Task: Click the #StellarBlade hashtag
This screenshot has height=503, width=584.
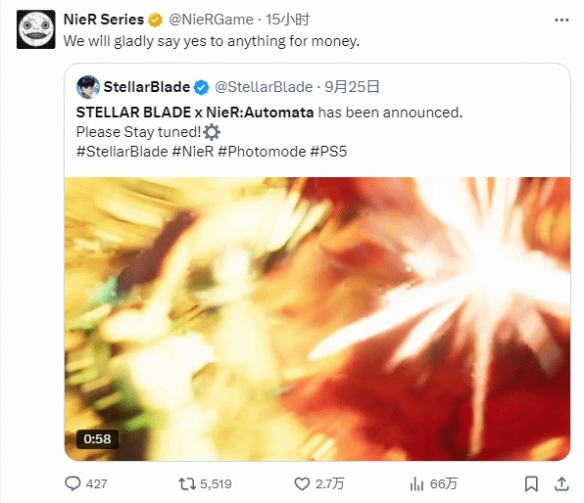Action: click(x=122, y=152)
